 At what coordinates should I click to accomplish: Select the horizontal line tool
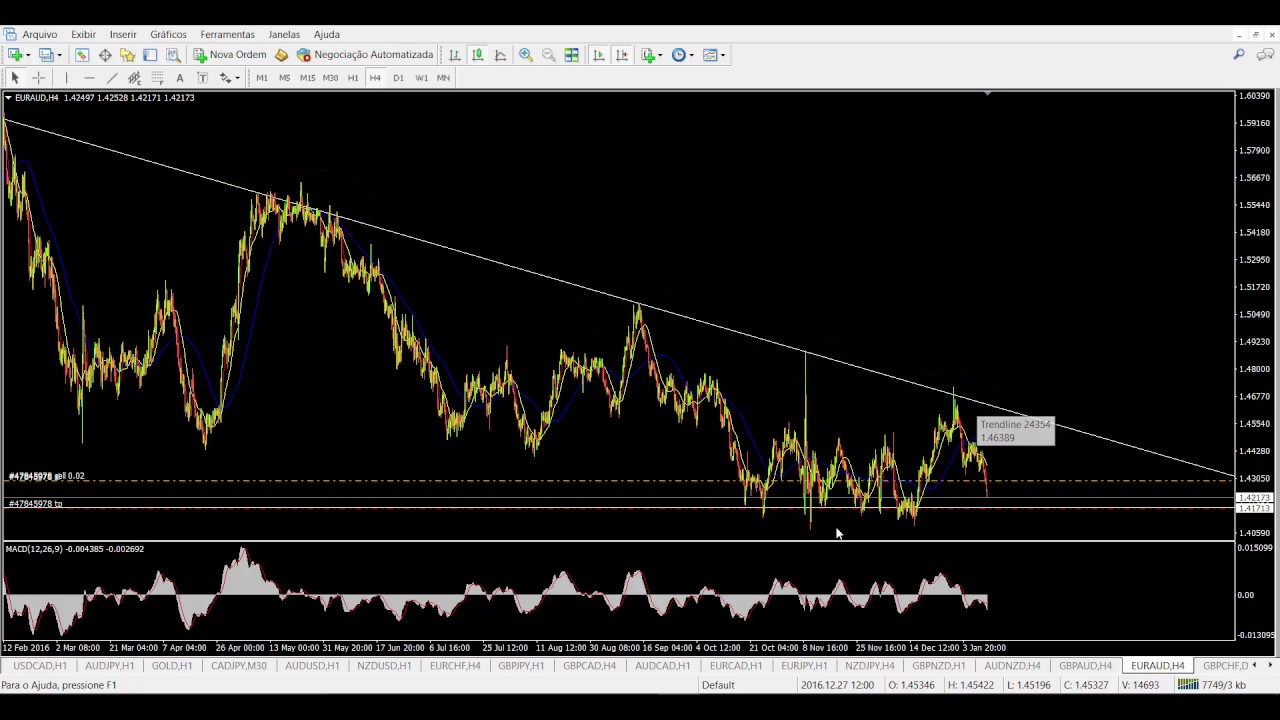[89, 78]
